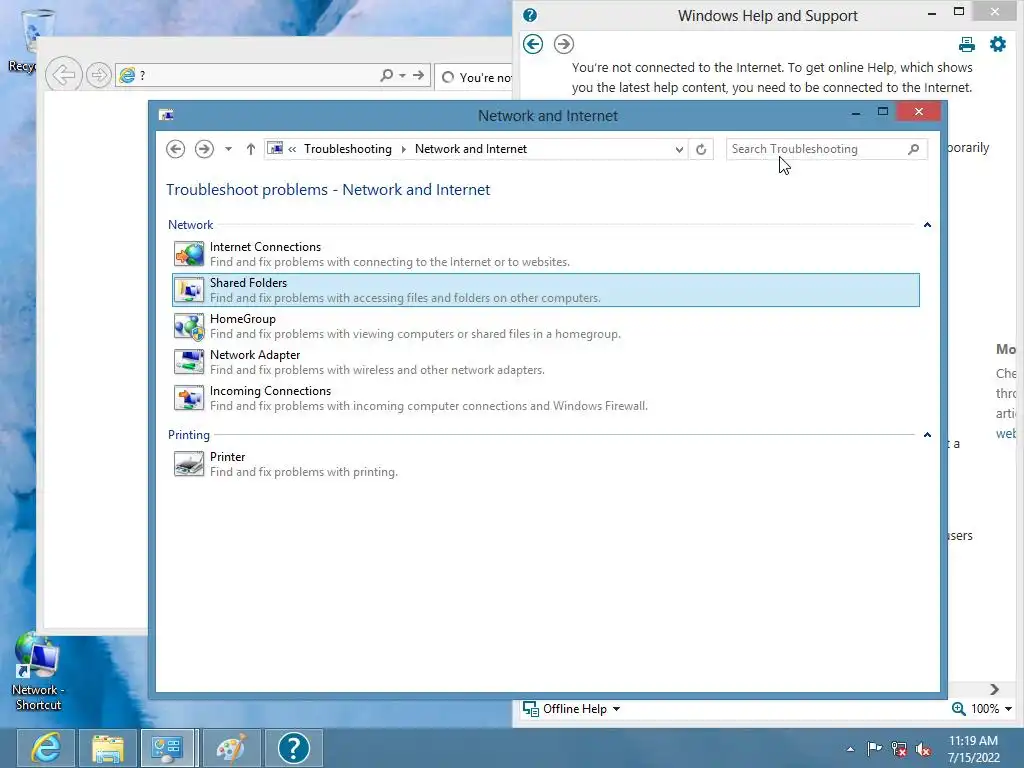Click the Help and Support taskbar button

point(293,748)
